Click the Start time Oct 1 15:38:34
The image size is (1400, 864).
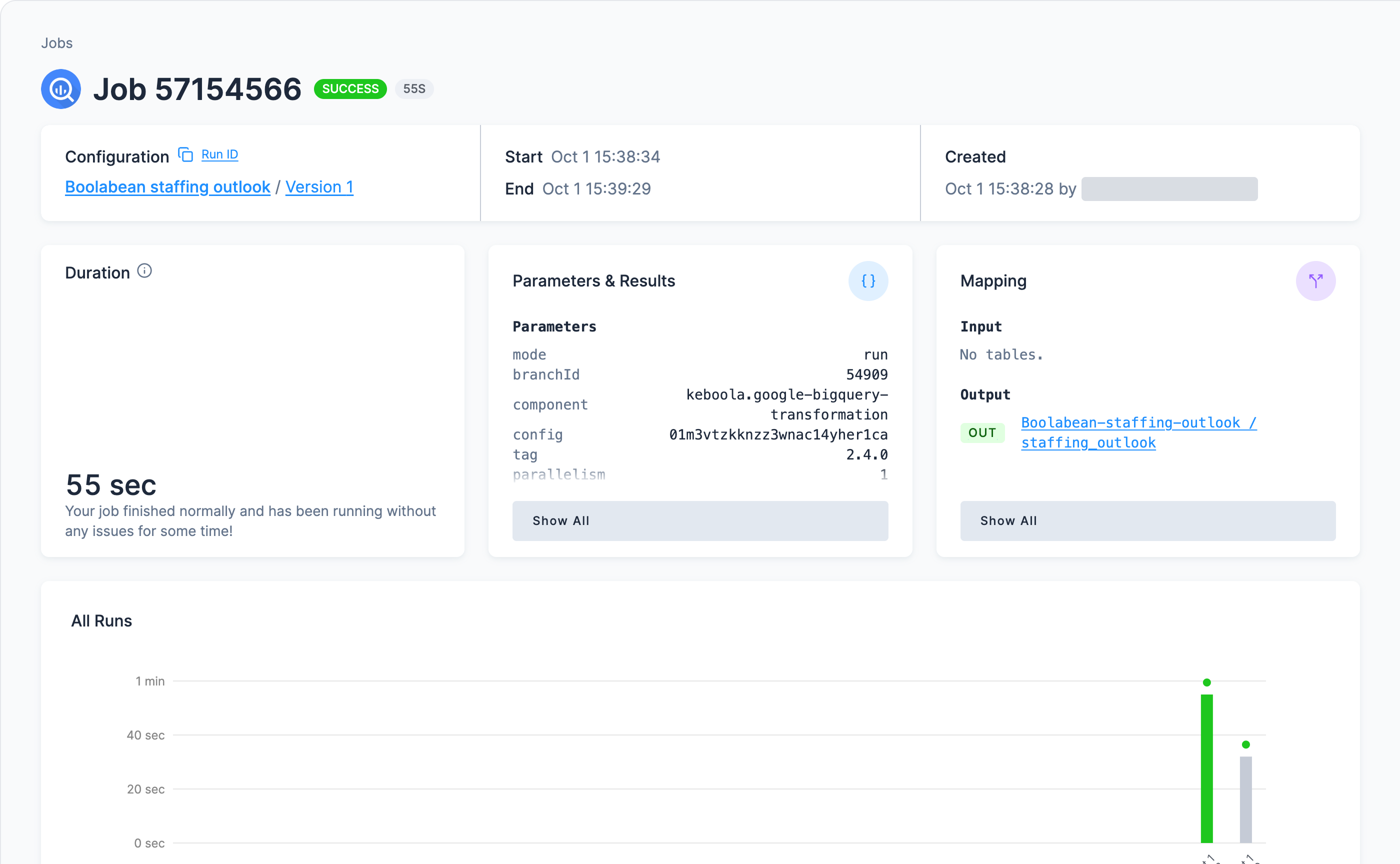tap(604, 156)
